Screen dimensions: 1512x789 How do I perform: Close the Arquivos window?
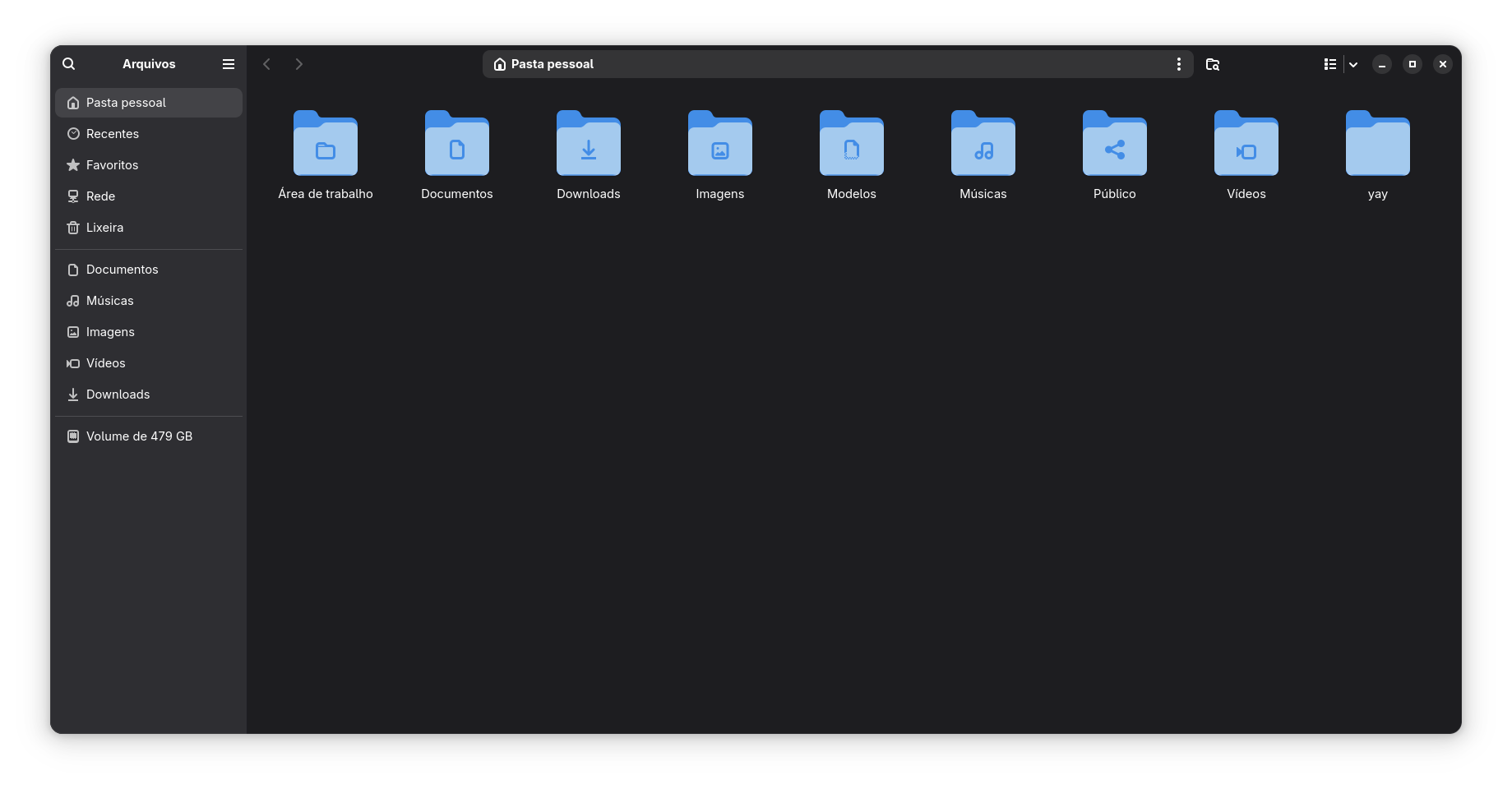tap(1443, 64)
